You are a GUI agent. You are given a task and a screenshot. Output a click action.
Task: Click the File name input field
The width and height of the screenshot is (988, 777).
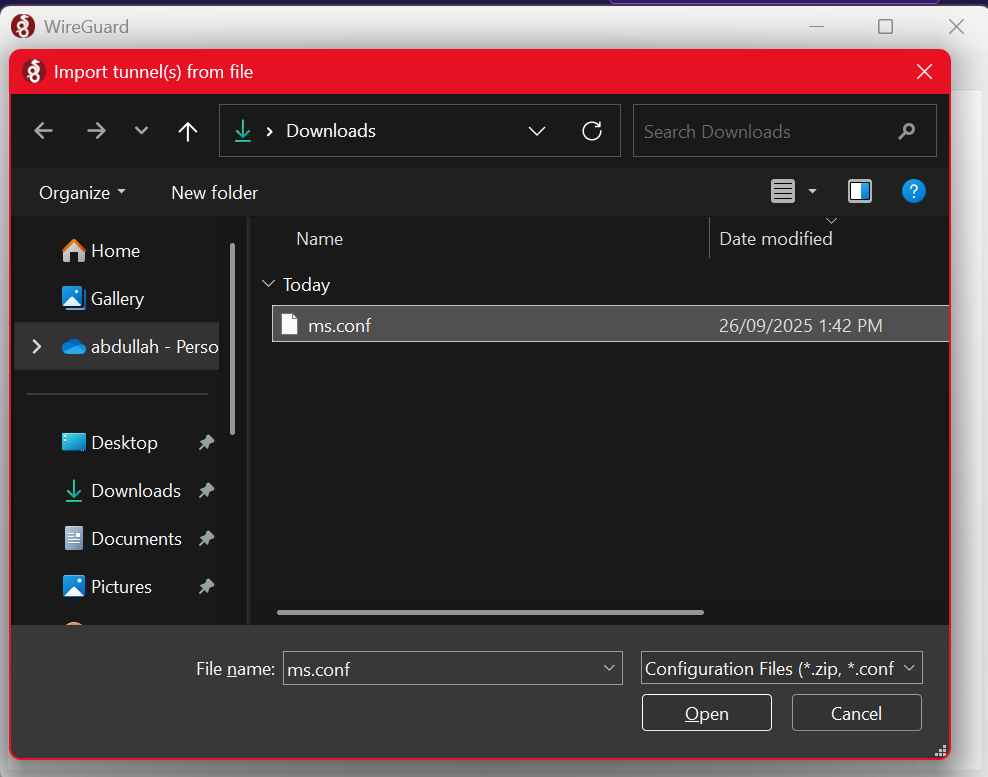point(440,669)
